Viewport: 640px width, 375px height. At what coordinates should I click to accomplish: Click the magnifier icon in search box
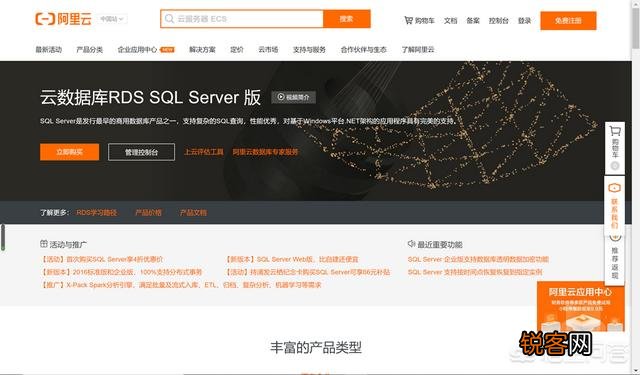click(169, 19)
